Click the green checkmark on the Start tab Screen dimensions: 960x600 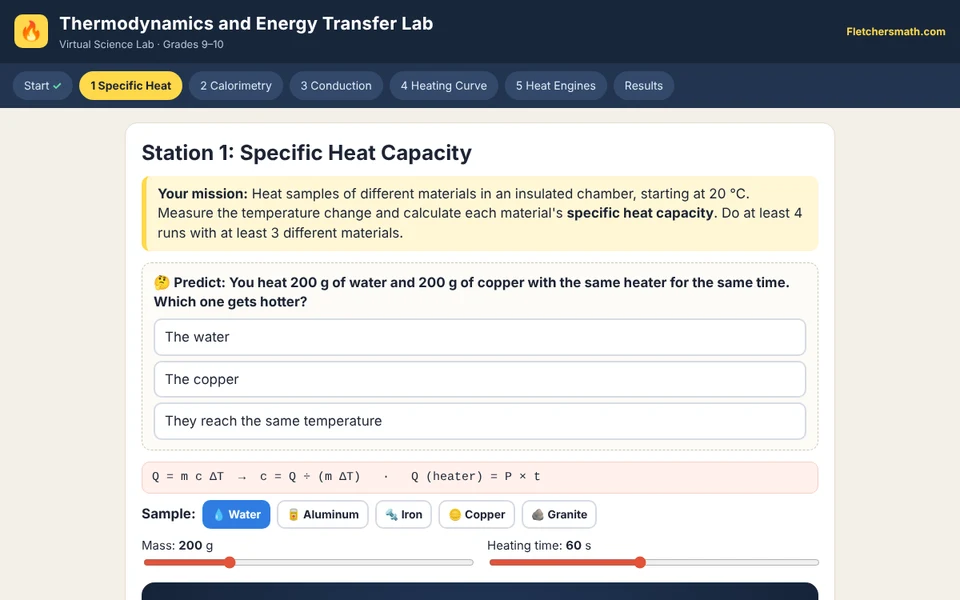57,86
